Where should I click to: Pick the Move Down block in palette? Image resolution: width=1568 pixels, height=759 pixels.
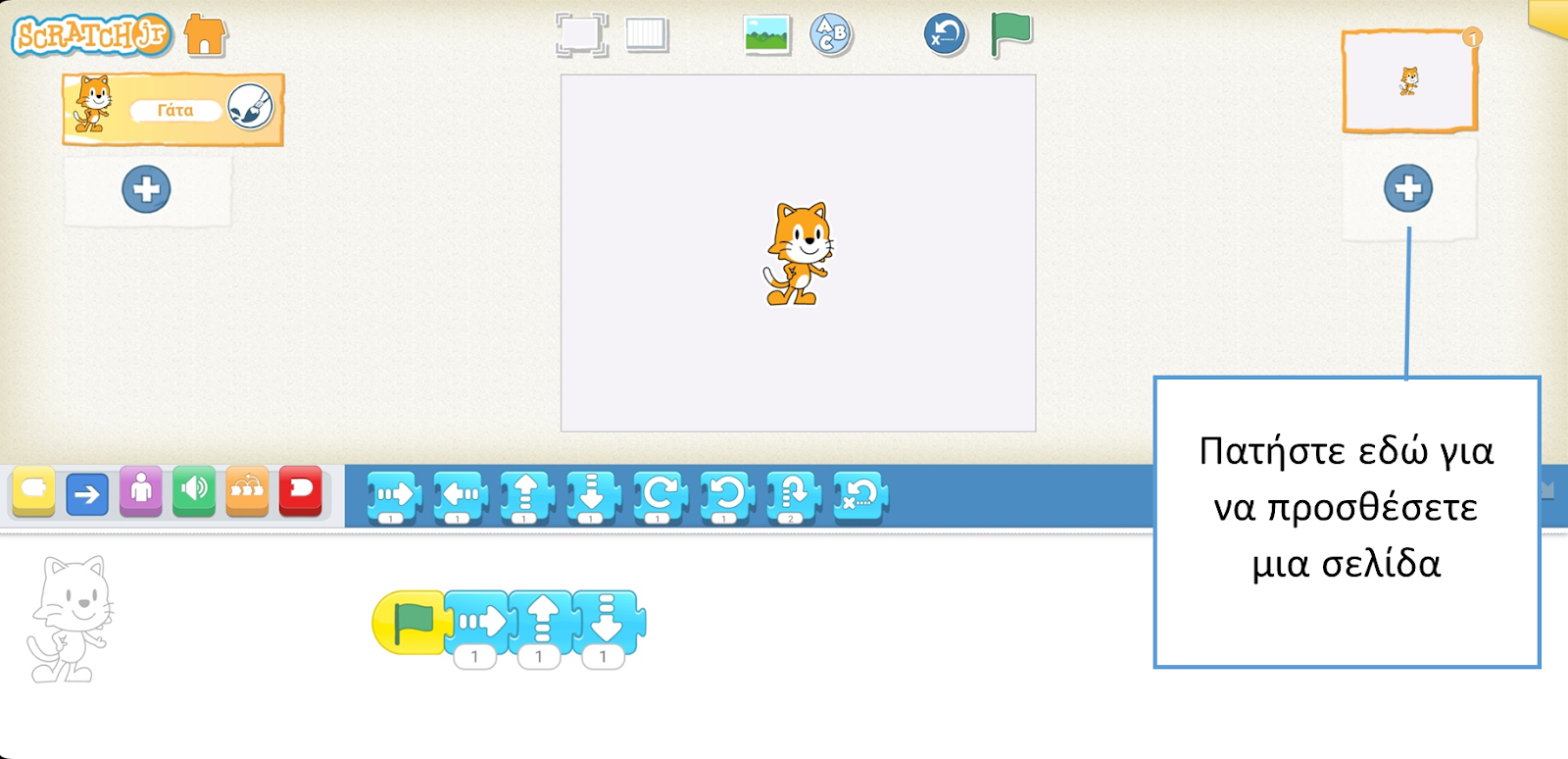[x=593, y=497]
